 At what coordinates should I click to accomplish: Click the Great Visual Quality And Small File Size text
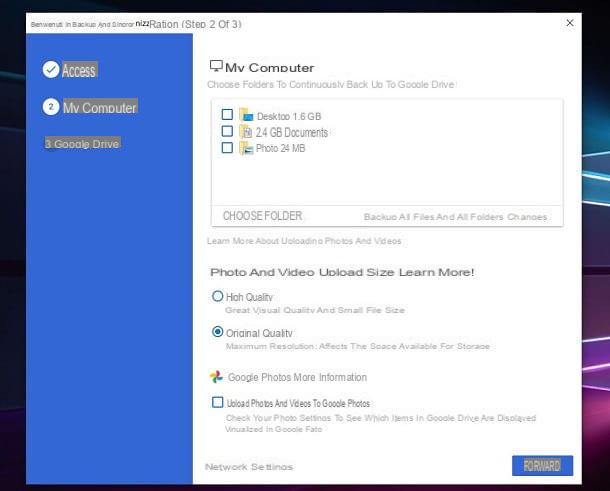(x=315, y=310)
